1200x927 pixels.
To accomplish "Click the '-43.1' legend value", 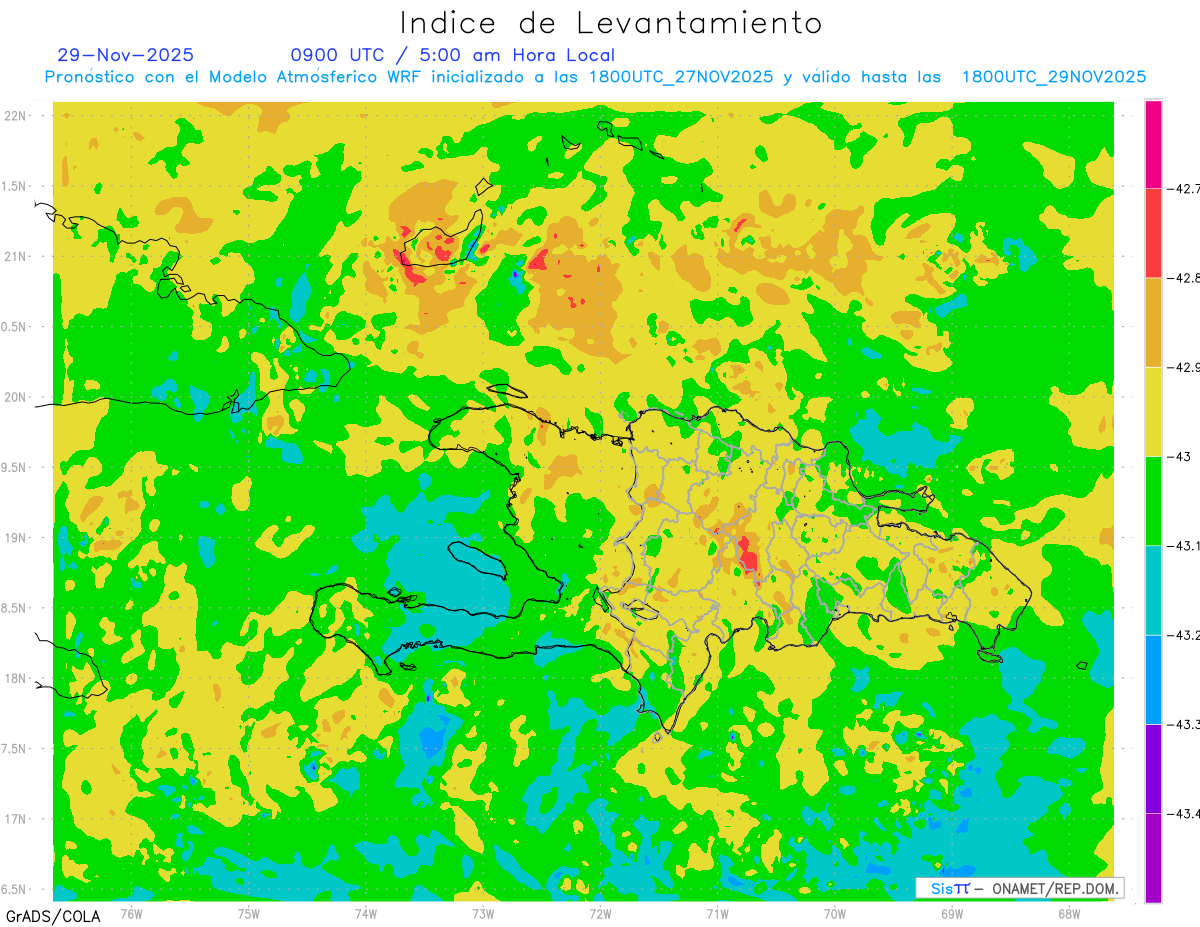I will click(1183, 546).
